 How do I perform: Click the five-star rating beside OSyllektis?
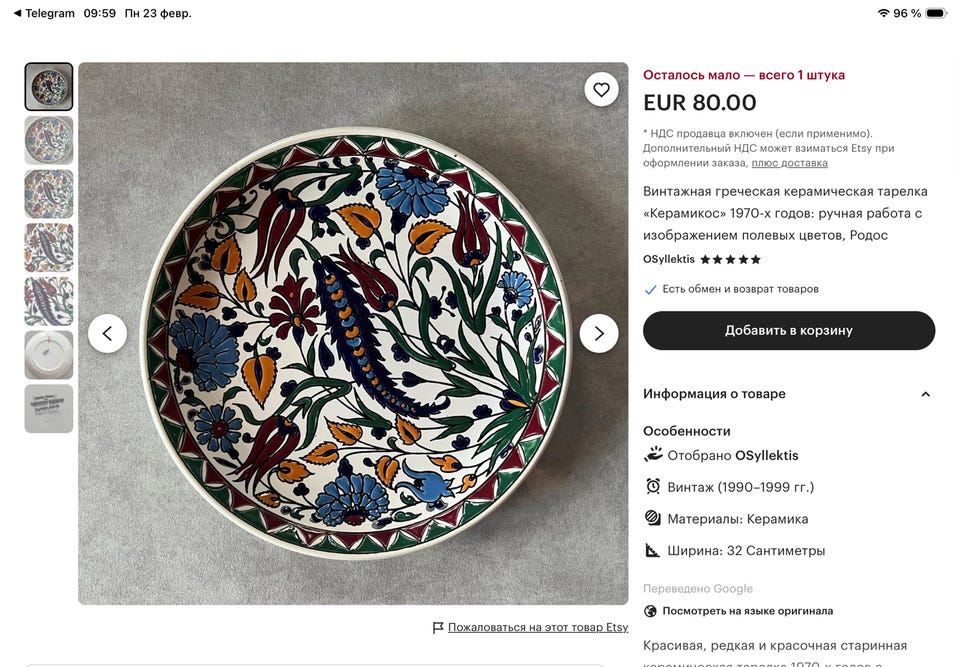pos(730,258)
